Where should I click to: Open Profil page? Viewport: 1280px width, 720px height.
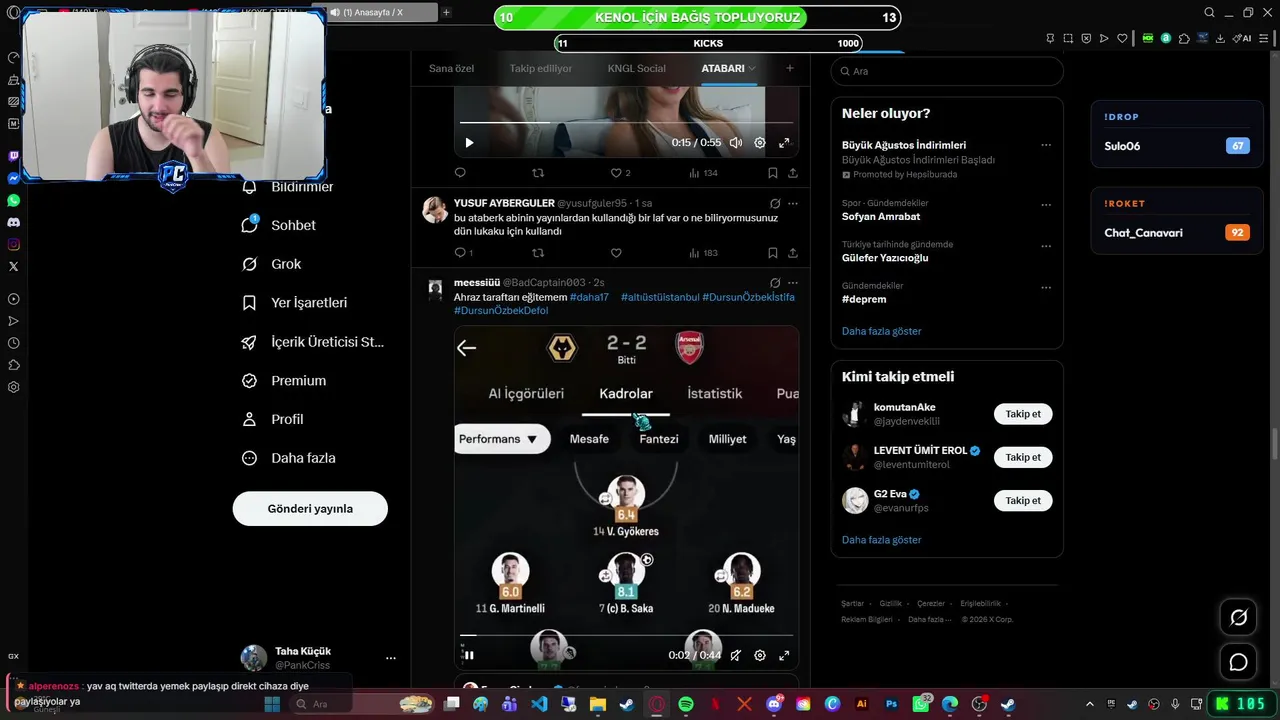(273, 419)
